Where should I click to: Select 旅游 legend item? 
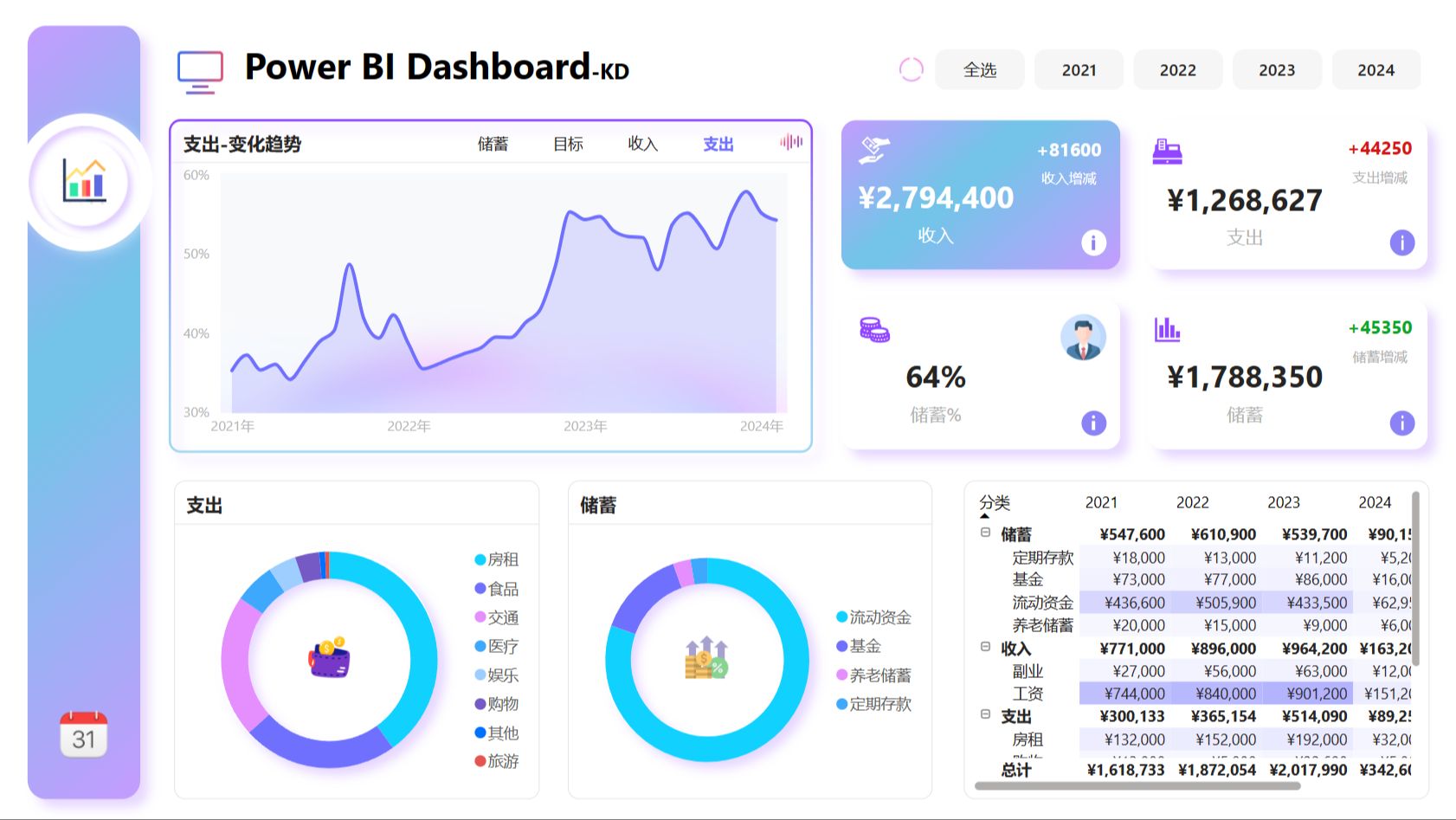(497, 761)
